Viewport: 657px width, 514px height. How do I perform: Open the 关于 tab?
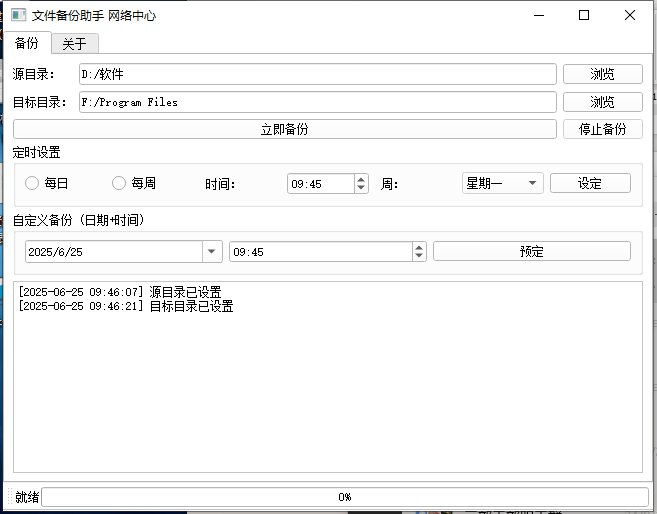click(74, 44)
